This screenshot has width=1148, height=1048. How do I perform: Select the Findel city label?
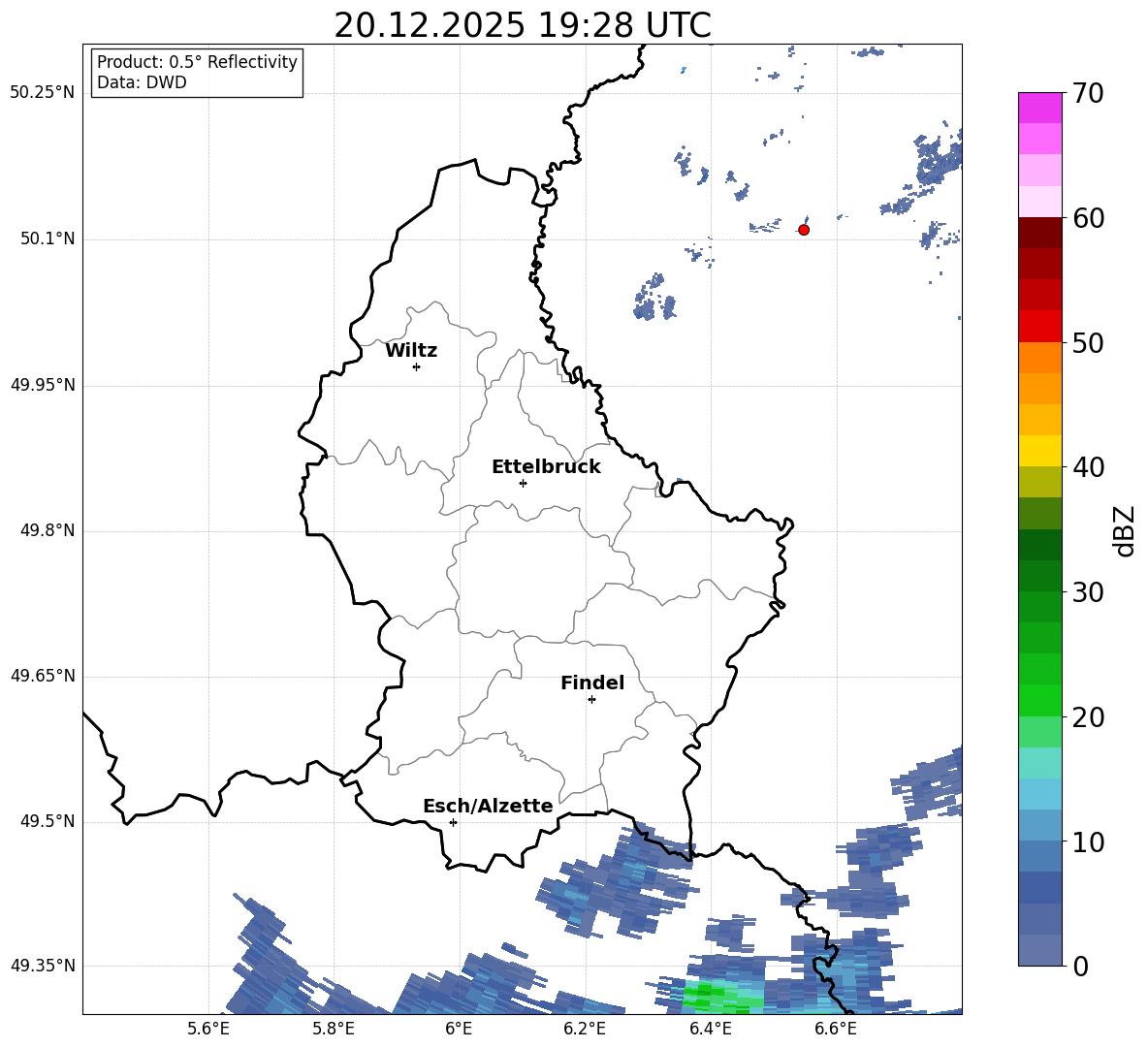pyautogui.click(x=592, y=683)
